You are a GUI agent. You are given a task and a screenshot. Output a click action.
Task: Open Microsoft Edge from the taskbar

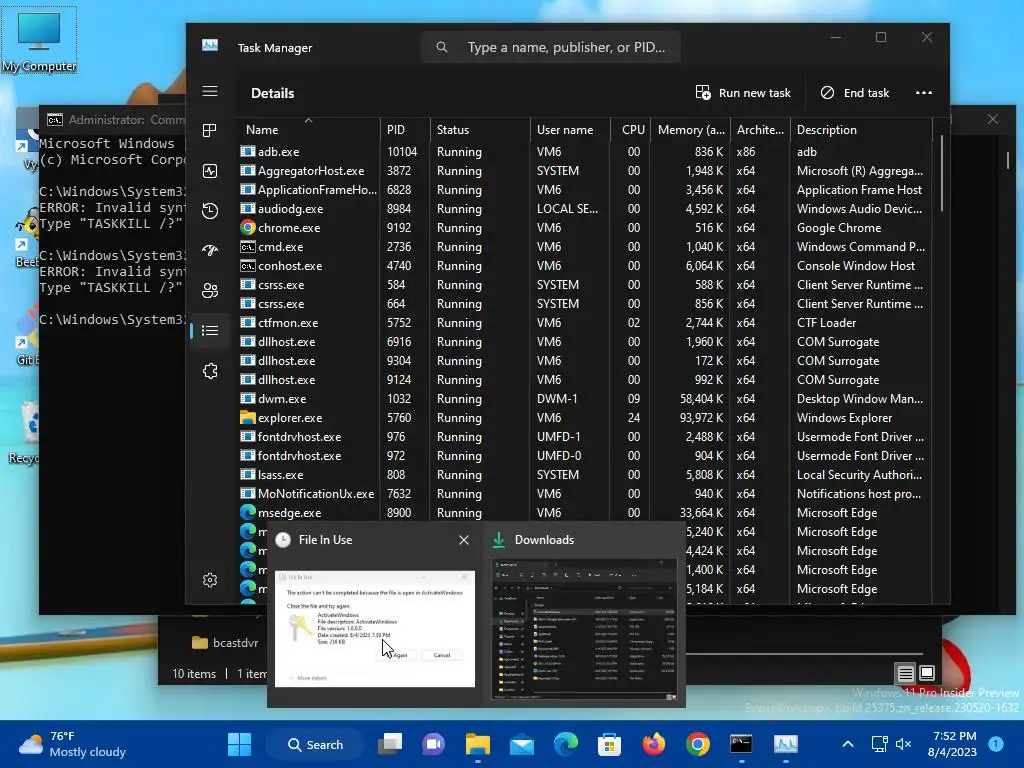(x=566, y=744)
